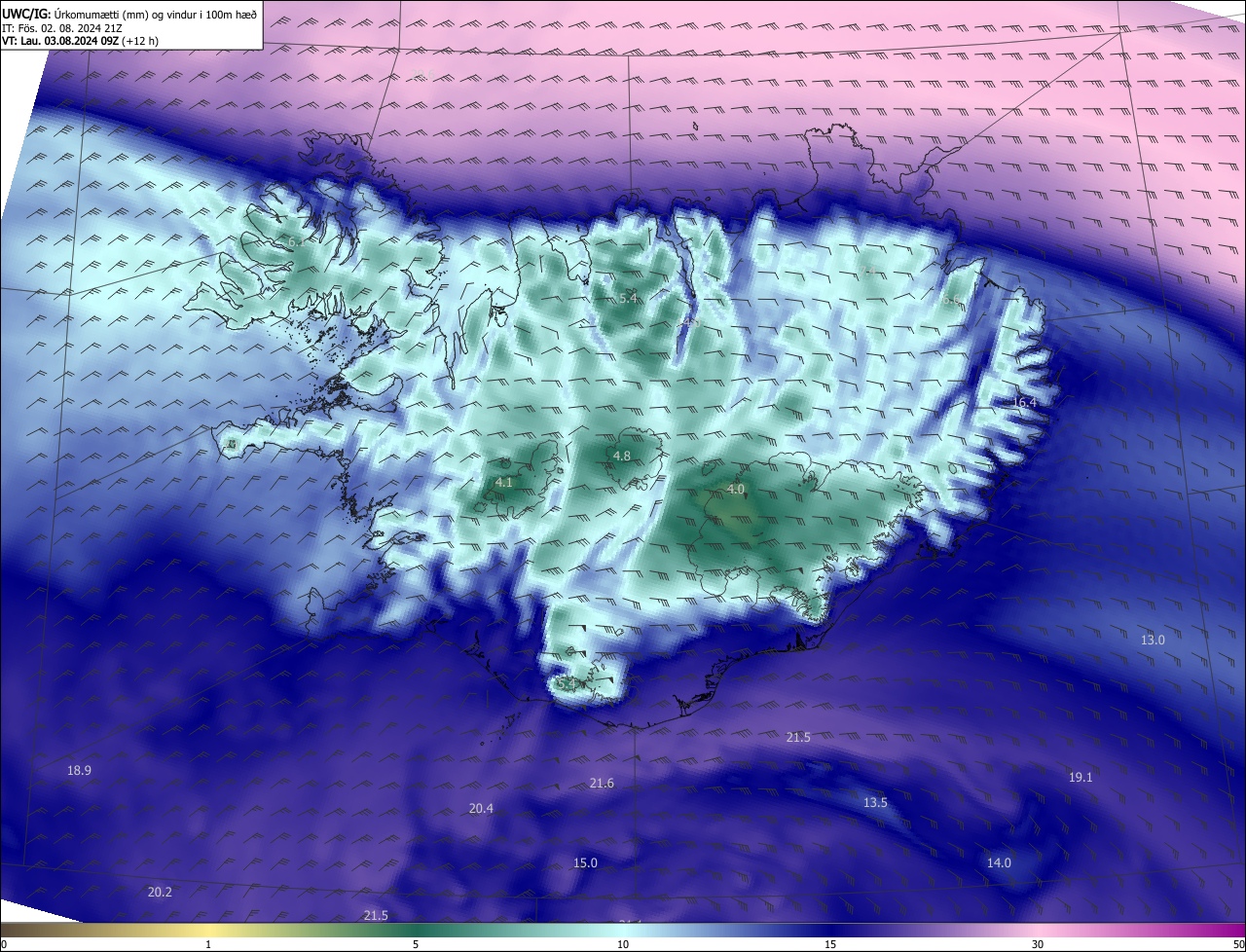Image resolution: width=1246 pixels, height=952 pixels.
Task: Click the legend tick label 0
Action: 4,944
